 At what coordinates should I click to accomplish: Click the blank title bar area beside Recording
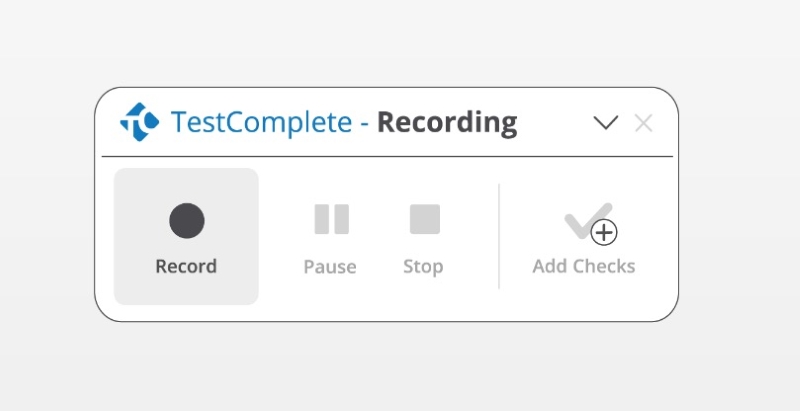[555, 123]
